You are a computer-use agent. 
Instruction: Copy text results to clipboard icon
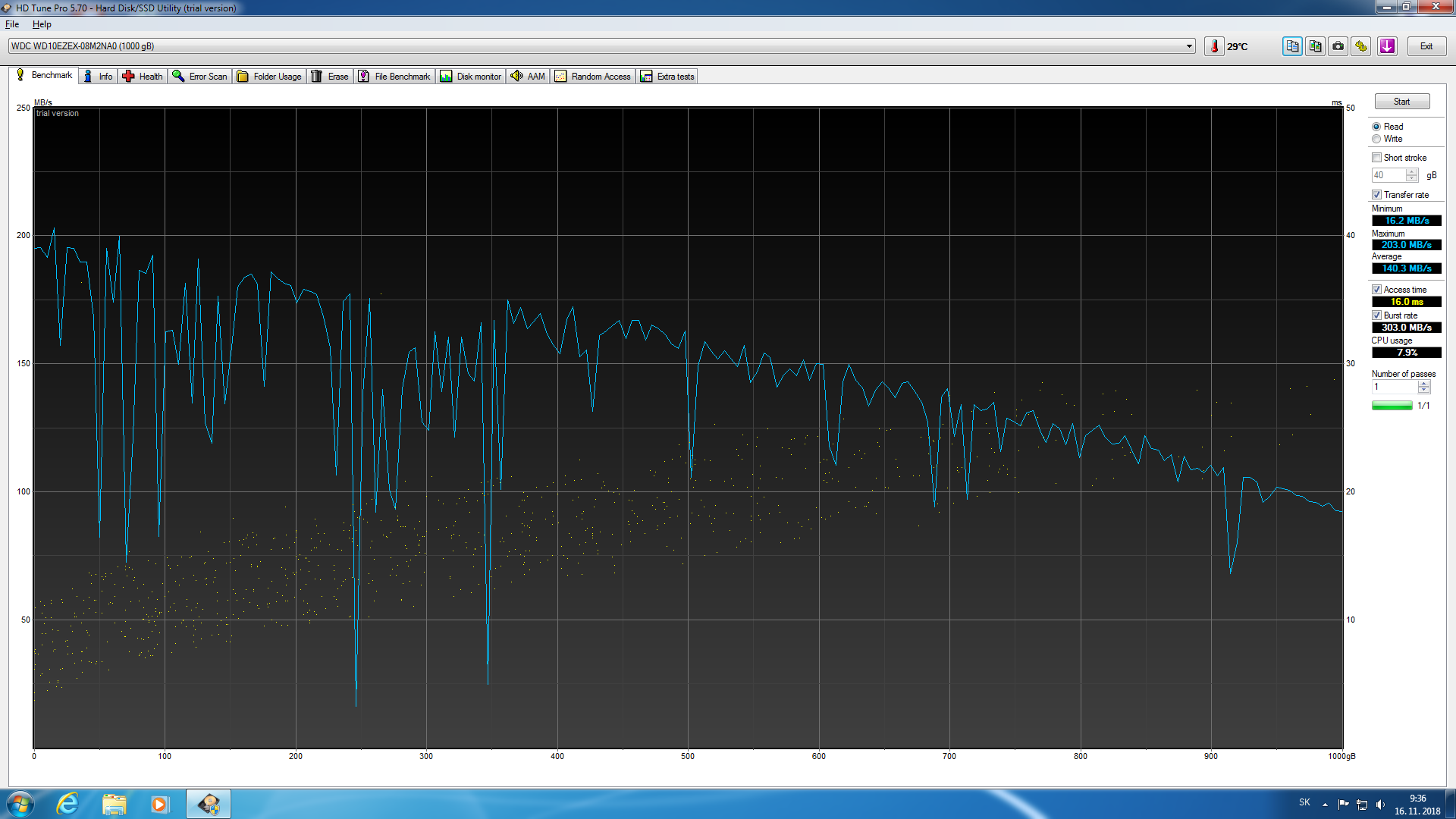pyautogui.click(x=1292, y=46)
